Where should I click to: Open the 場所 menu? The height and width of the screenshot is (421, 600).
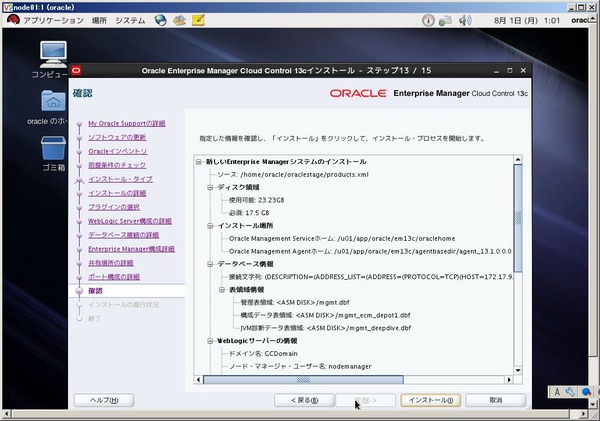99,20
